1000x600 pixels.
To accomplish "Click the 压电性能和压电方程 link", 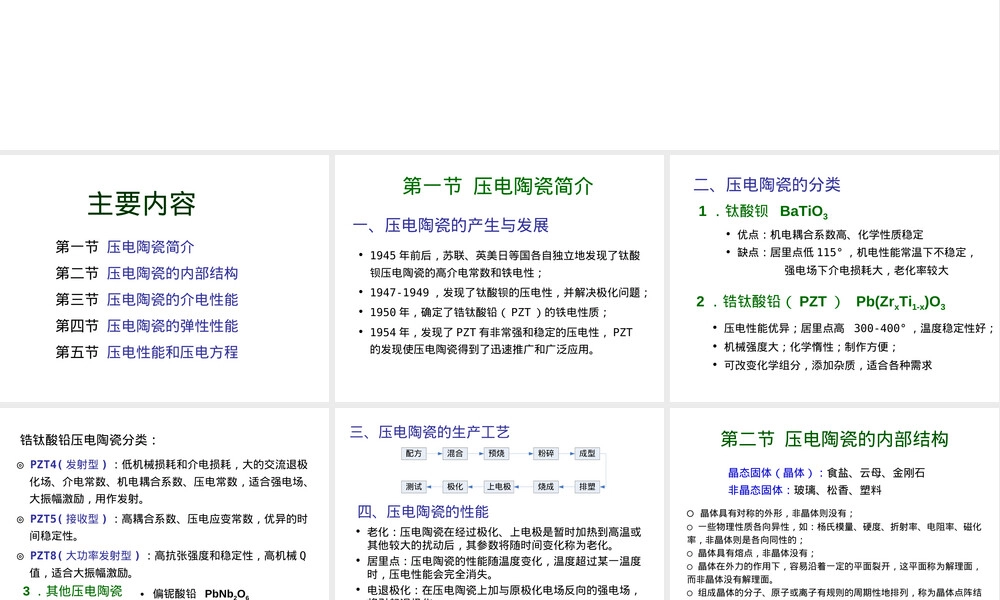I will (x=172, y=352).
